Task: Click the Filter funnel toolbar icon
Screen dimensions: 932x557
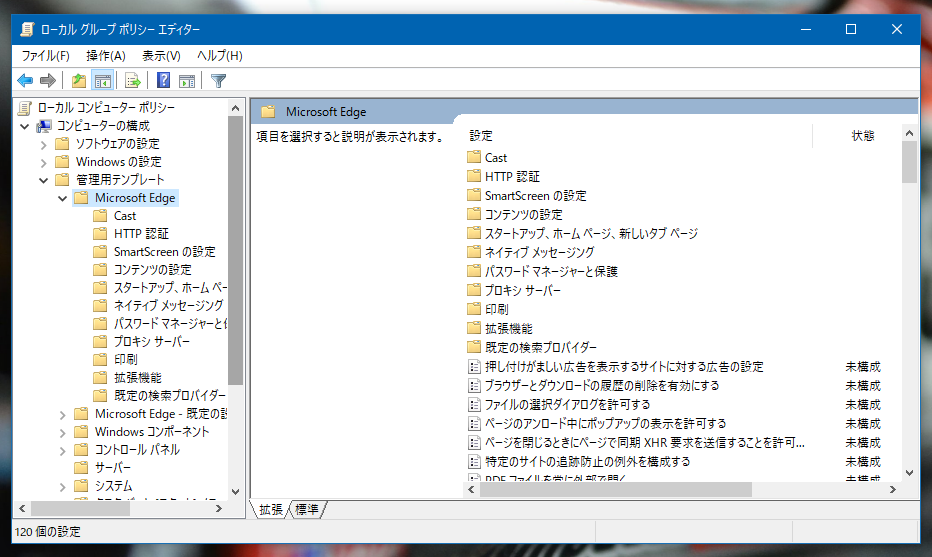Action: point(219,80)
